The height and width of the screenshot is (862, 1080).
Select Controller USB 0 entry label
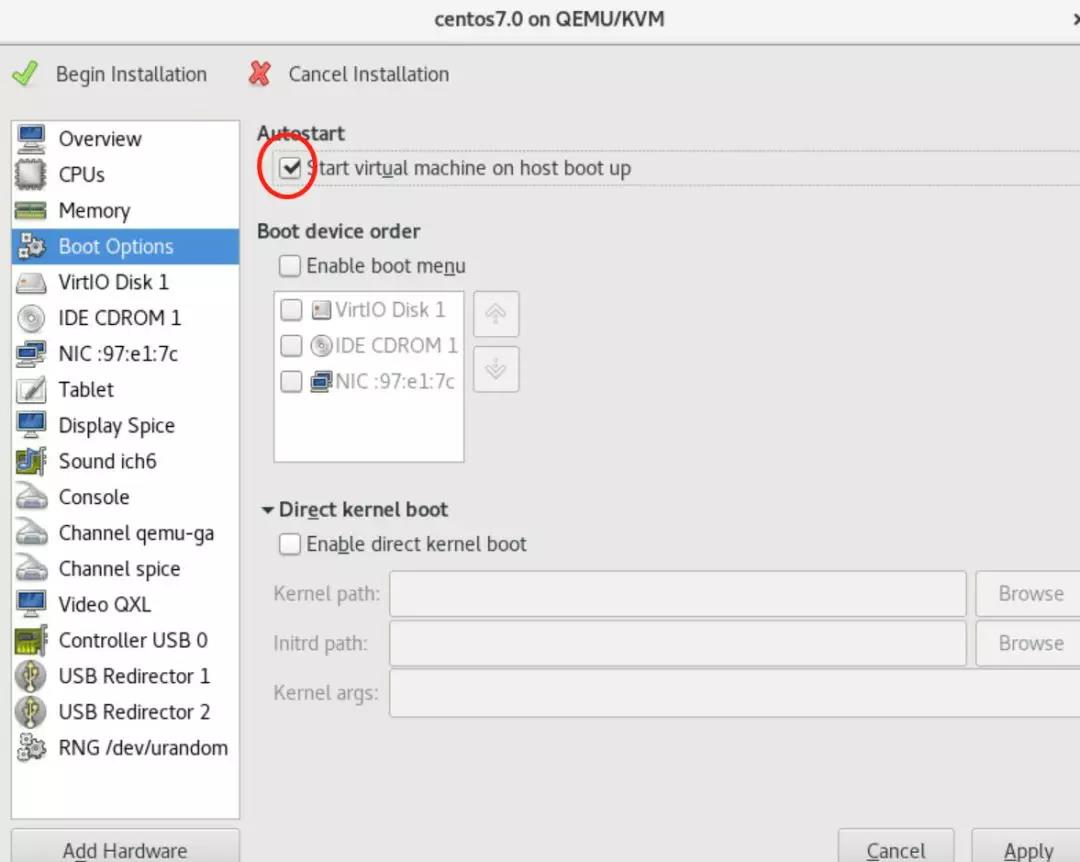tap(133, 640)
